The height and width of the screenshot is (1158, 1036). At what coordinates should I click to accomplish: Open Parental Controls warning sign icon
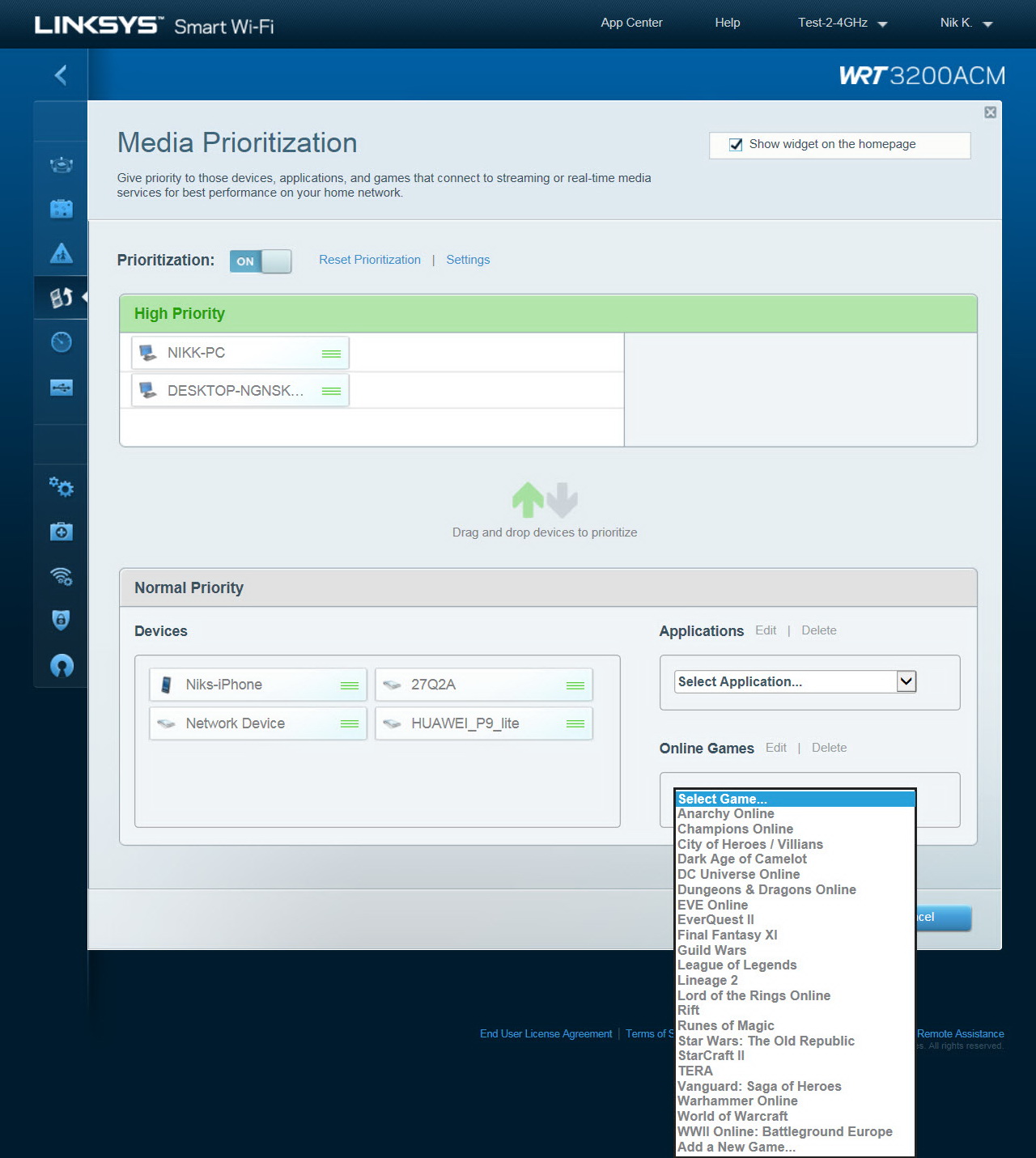[x=62, y=253]
